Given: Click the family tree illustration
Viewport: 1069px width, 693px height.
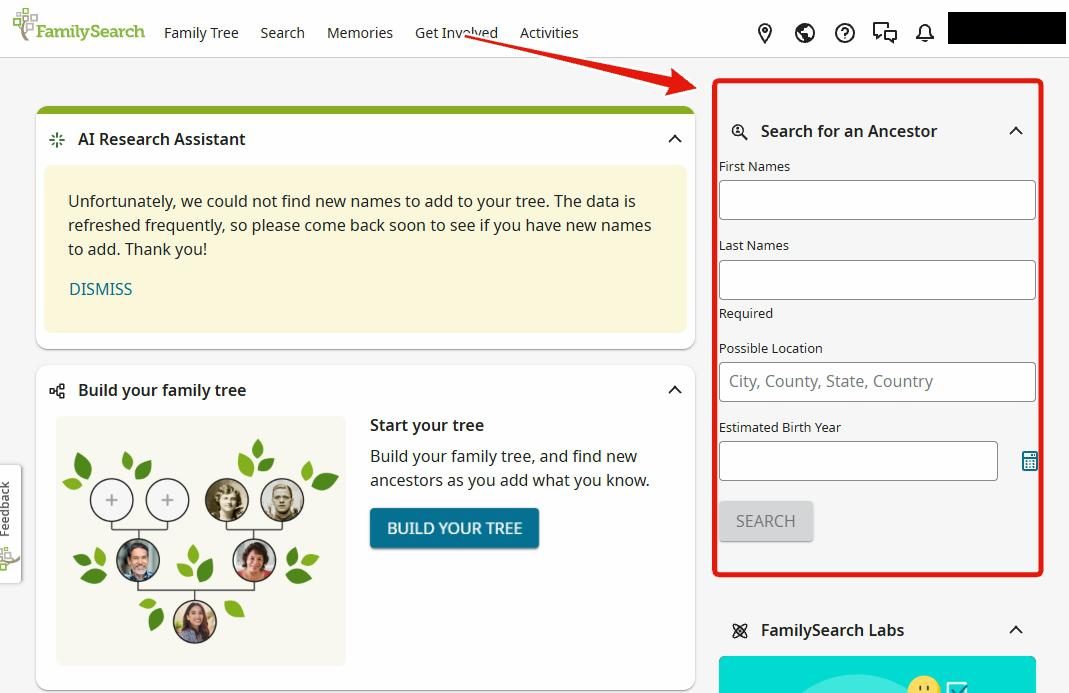Looking at the screenshot, I should point(201,540).
